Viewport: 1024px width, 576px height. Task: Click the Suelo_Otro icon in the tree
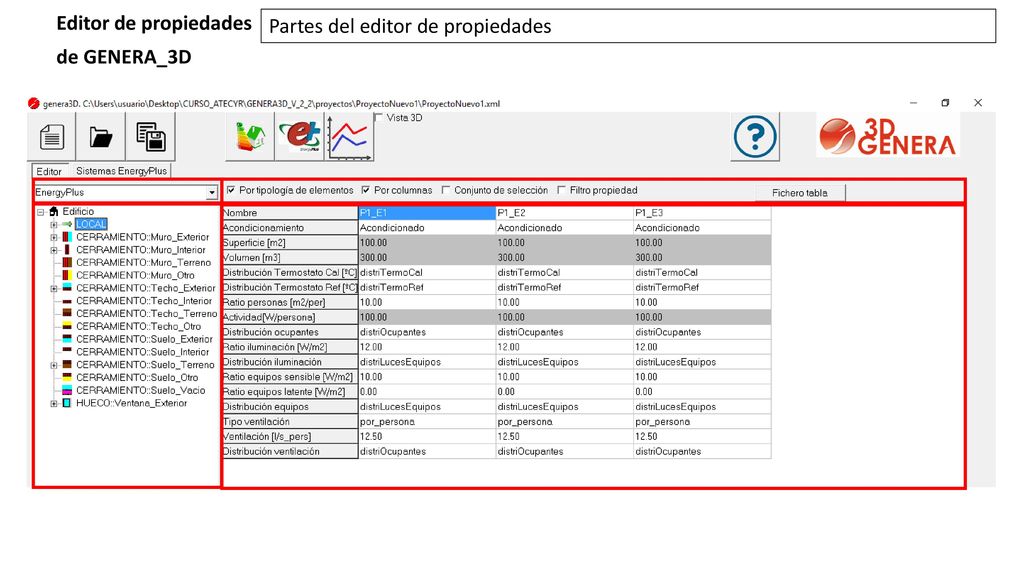coord(67,377)
